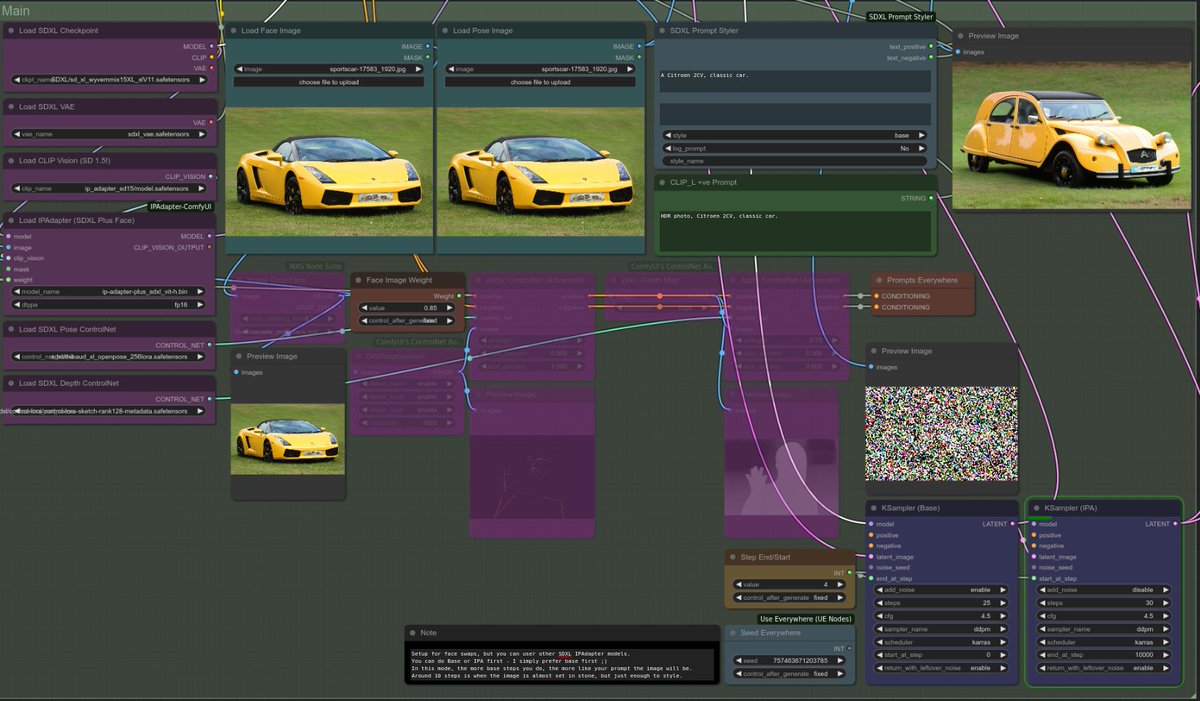Click the MODEL output port on Load SDXL Checkpoint

tap(211, 47)
